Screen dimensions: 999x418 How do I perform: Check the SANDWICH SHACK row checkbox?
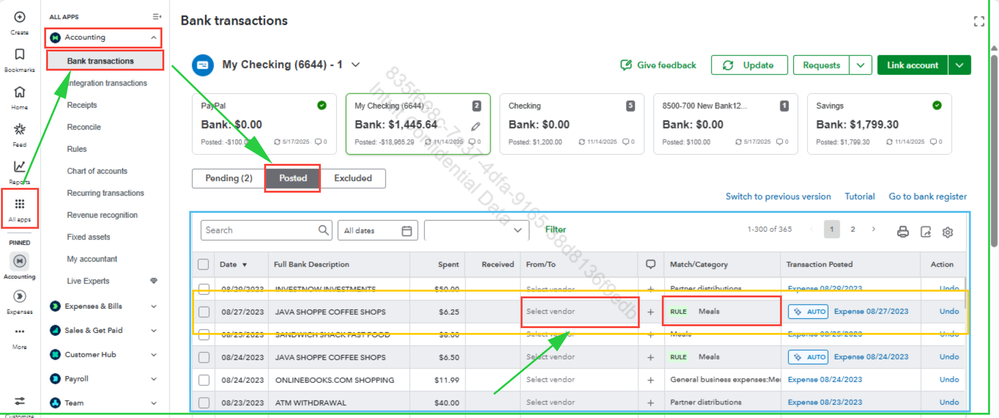[203, 335]
